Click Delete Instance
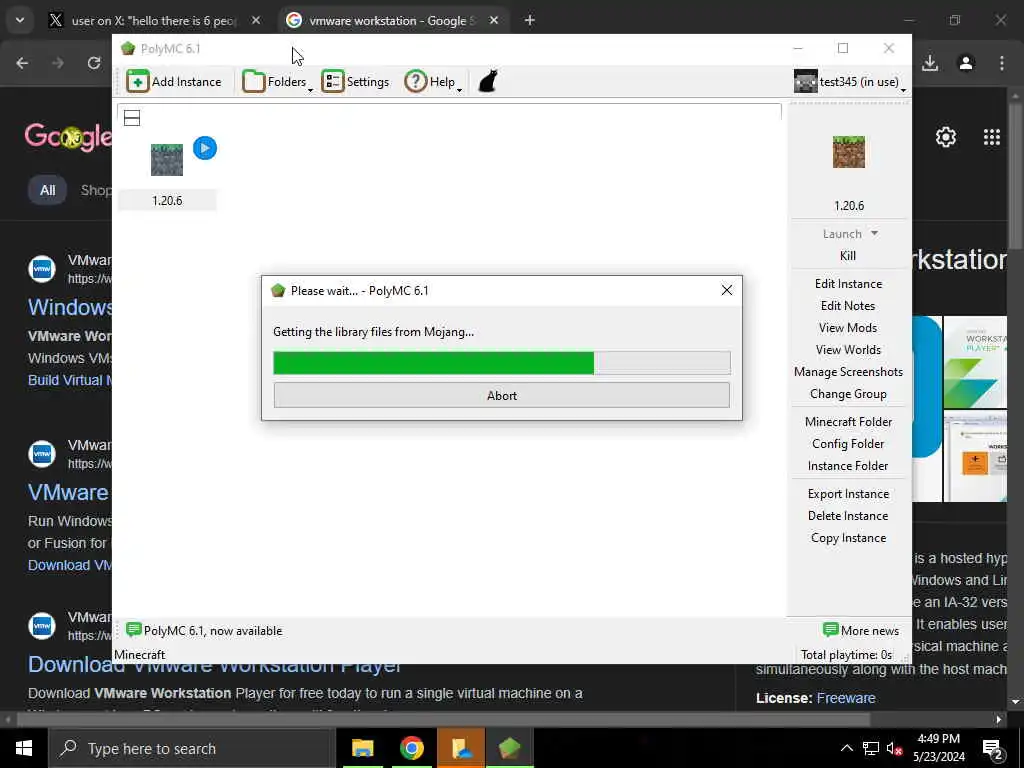This screenshot has width=1024, height=768. [848, 516]
